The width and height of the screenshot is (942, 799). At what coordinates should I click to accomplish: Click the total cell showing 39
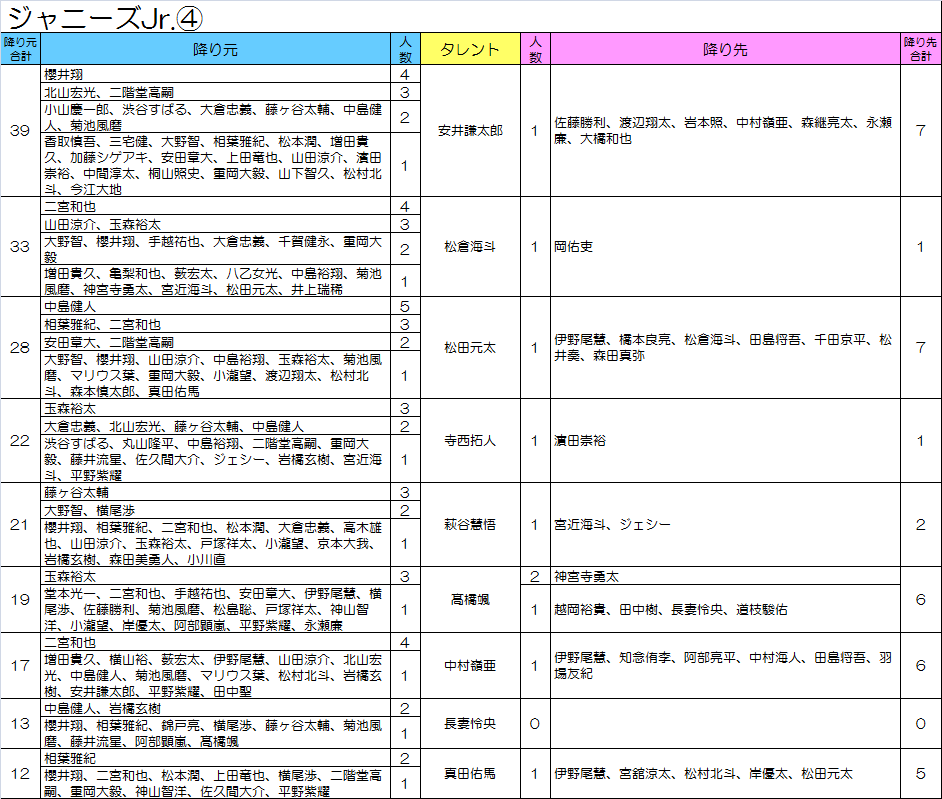pos(20,130)
